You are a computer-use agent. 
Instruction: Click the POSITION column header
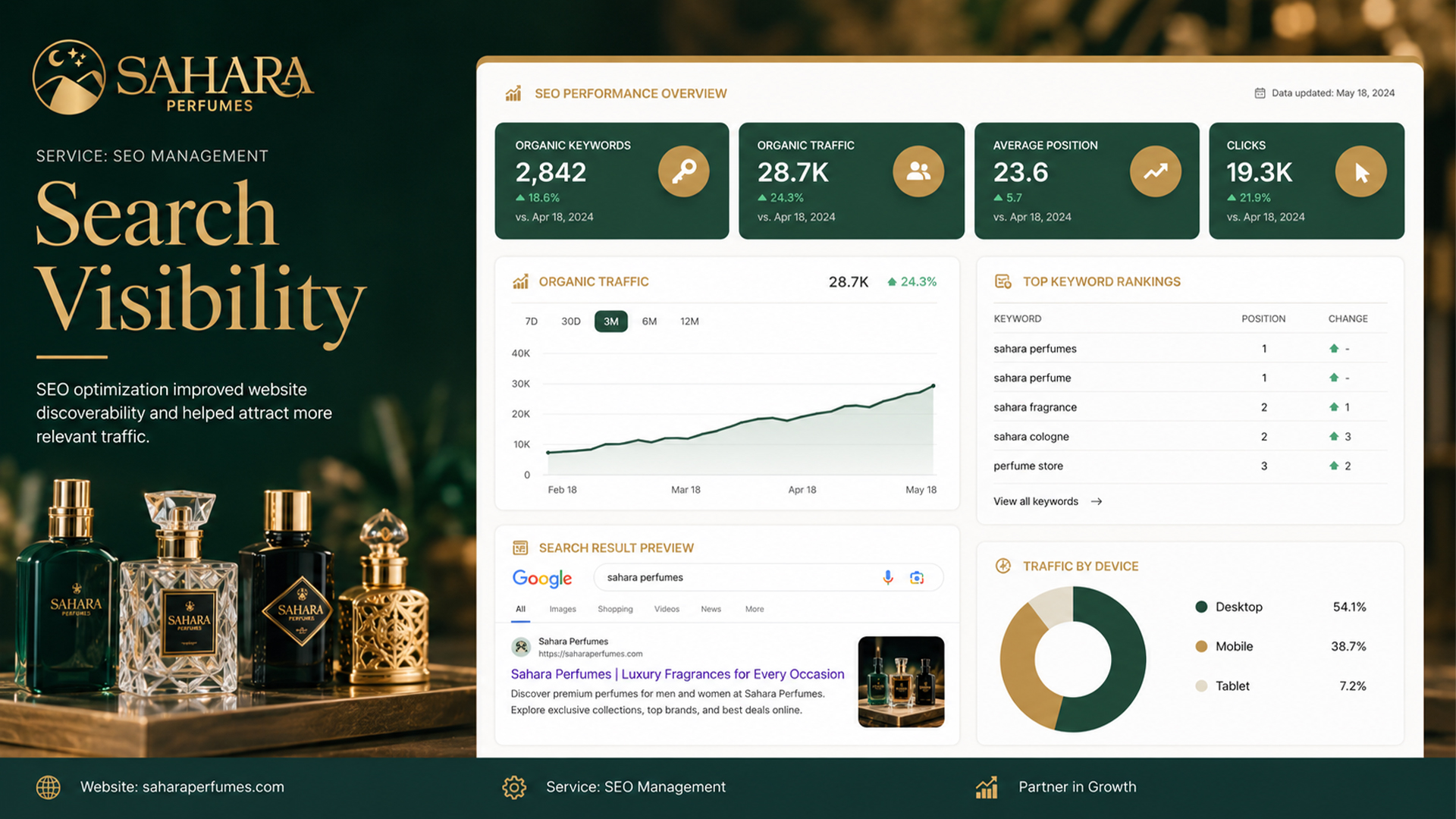click(x=1263, y=319)
